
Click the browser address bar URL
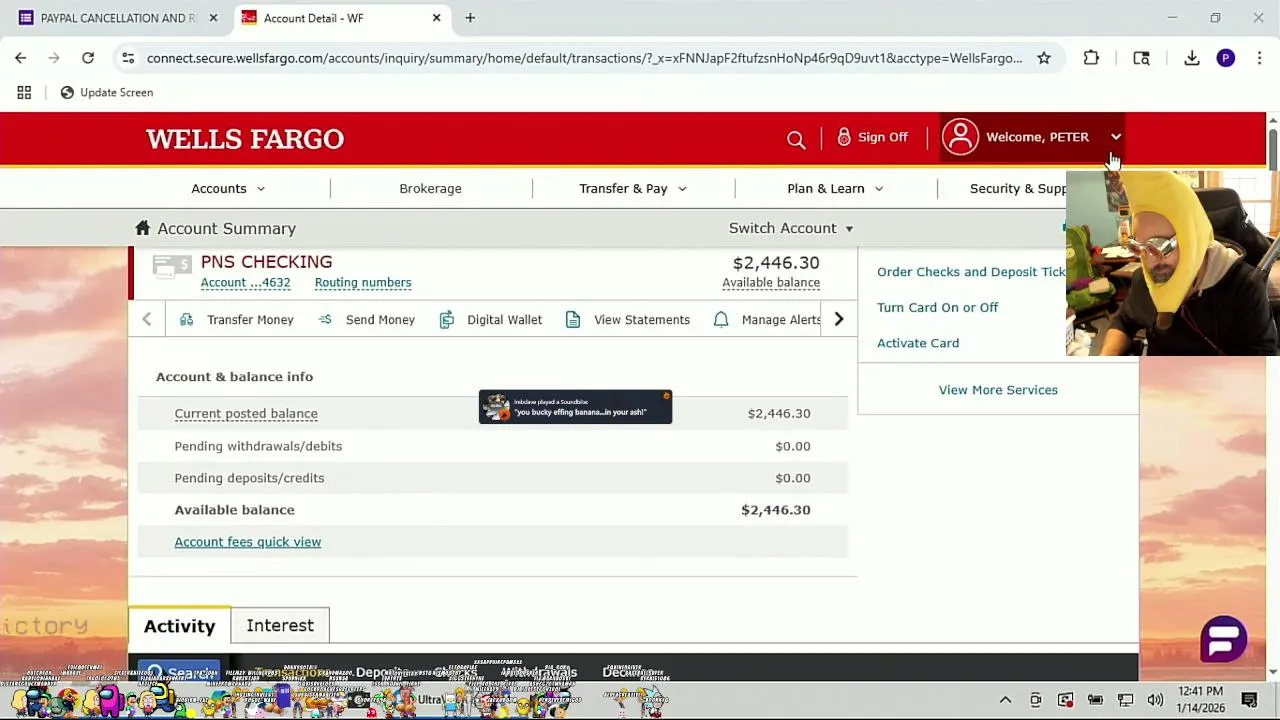tap(584, 58)
